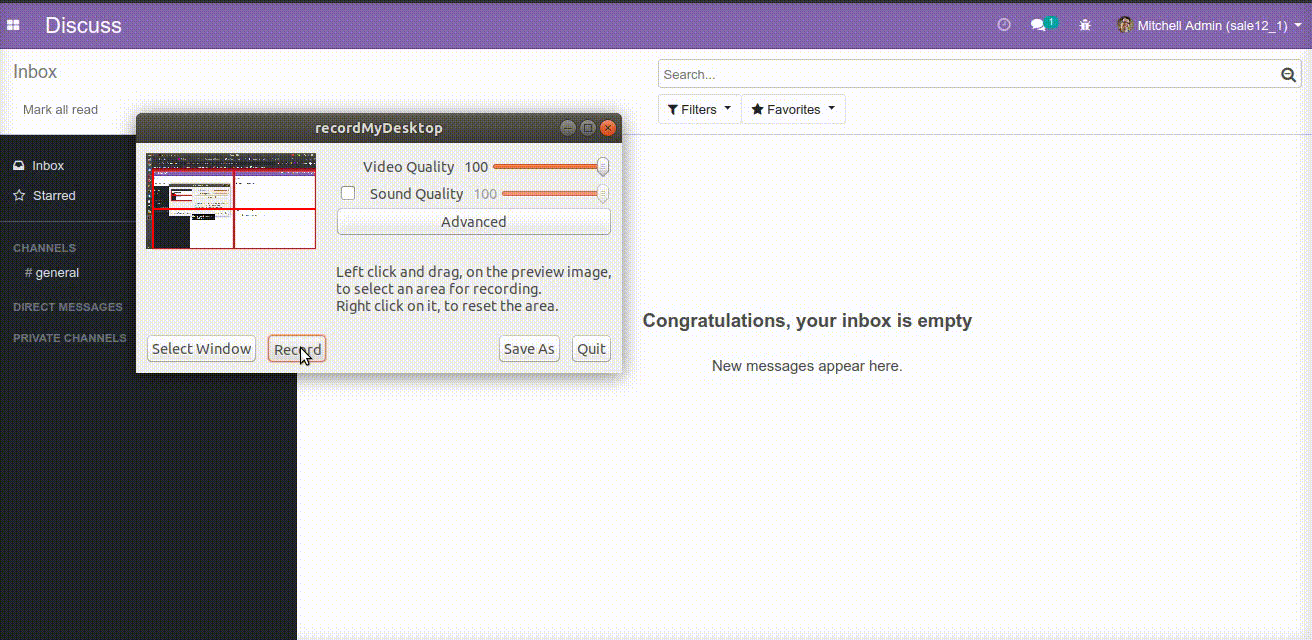Screen dimensions: 1312x640
Task: Open the activities clock icon
Action: point(1004,25)
